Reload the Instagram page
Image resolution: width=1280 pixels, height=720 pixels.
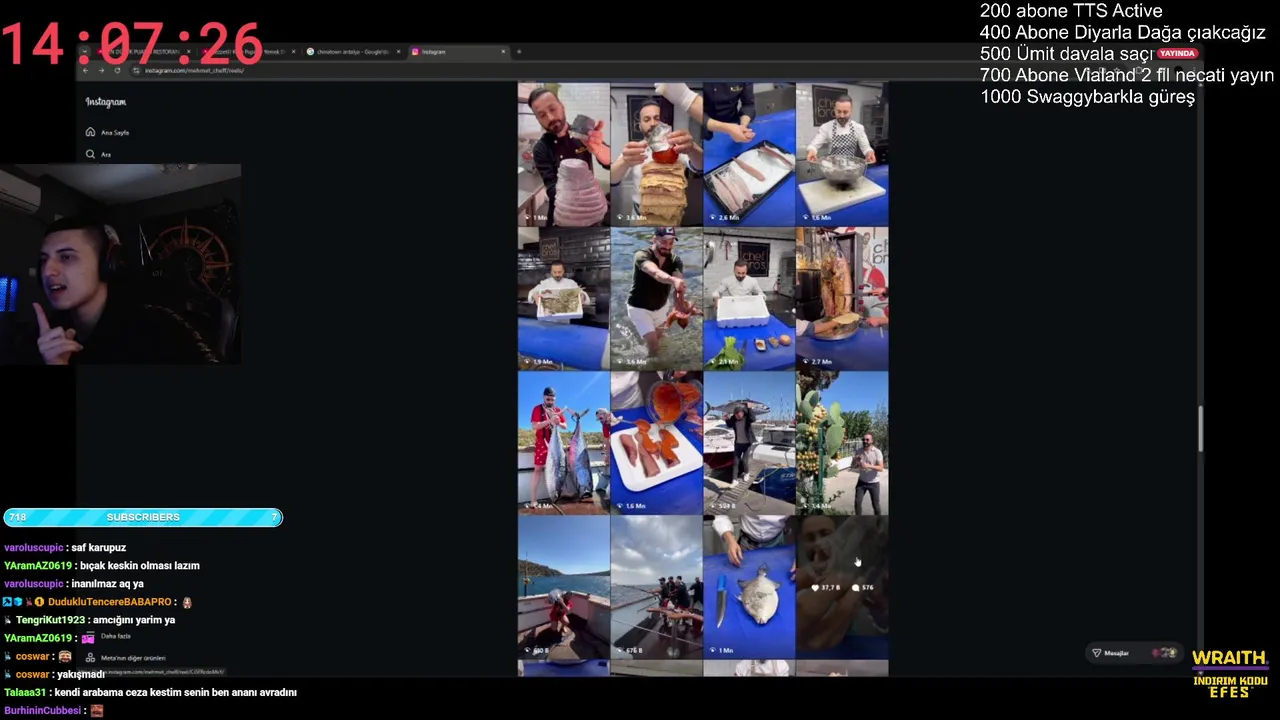tap(117, 70)
